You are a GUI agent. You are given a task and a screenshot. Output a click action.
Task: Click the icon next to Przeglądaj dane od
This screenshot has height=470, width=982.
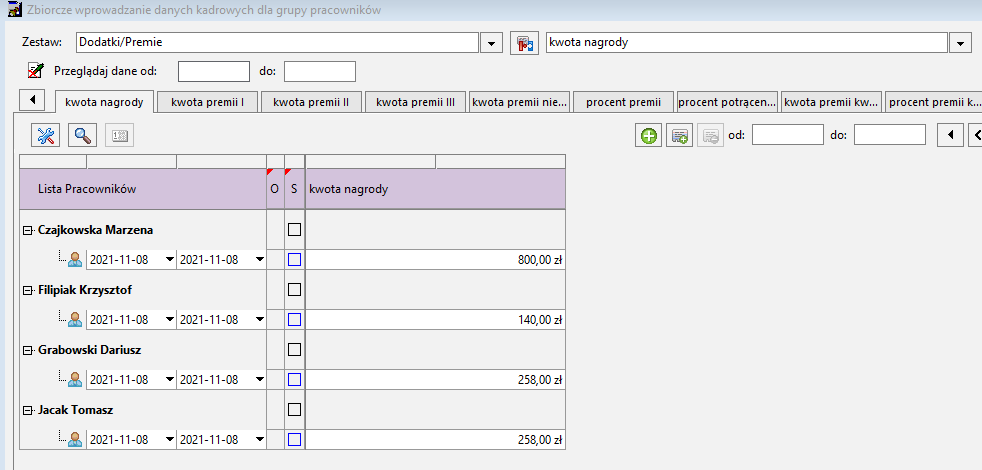36,70
